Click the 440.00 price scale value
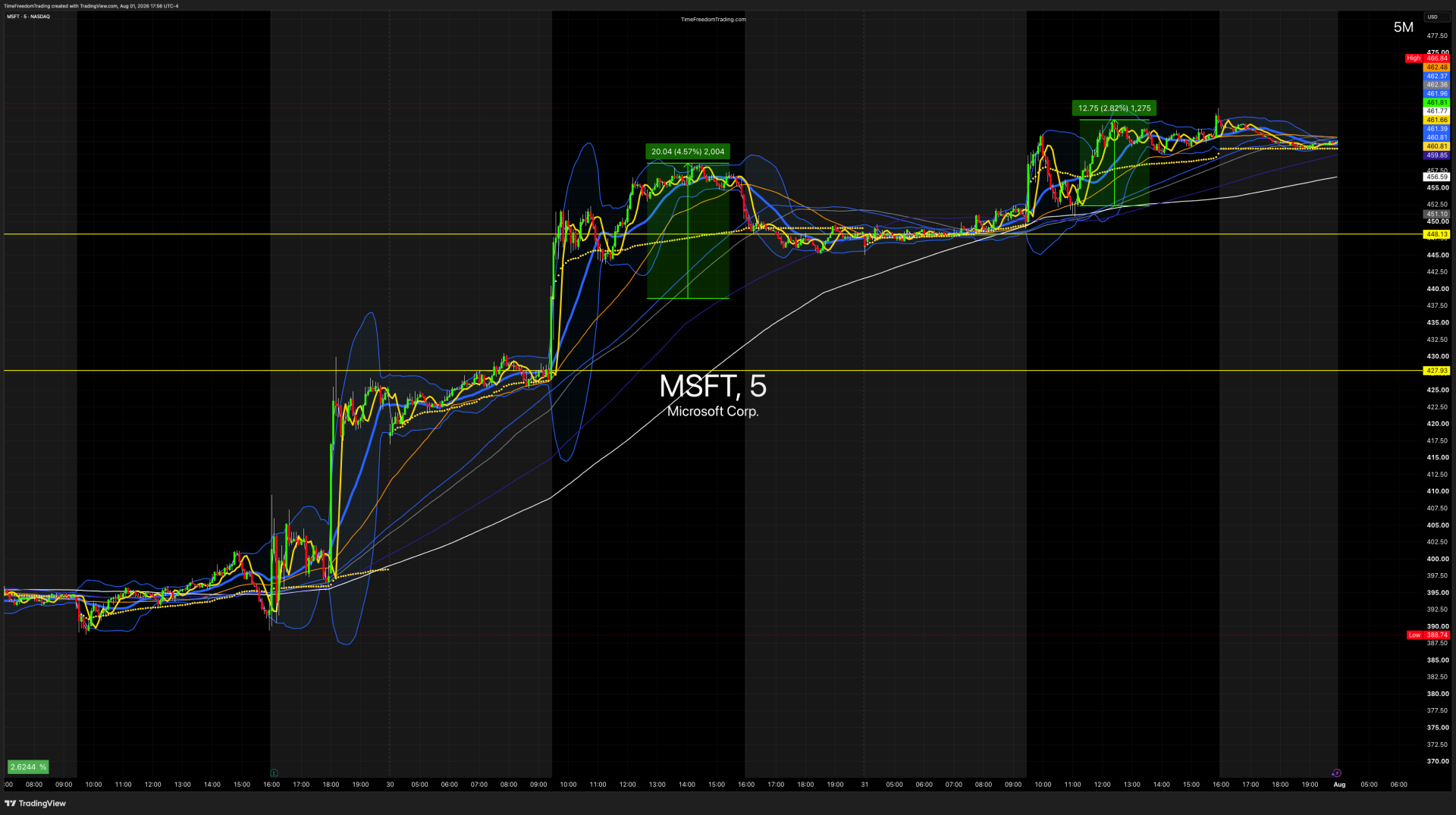1456x815 pixels. [1437, 289]
